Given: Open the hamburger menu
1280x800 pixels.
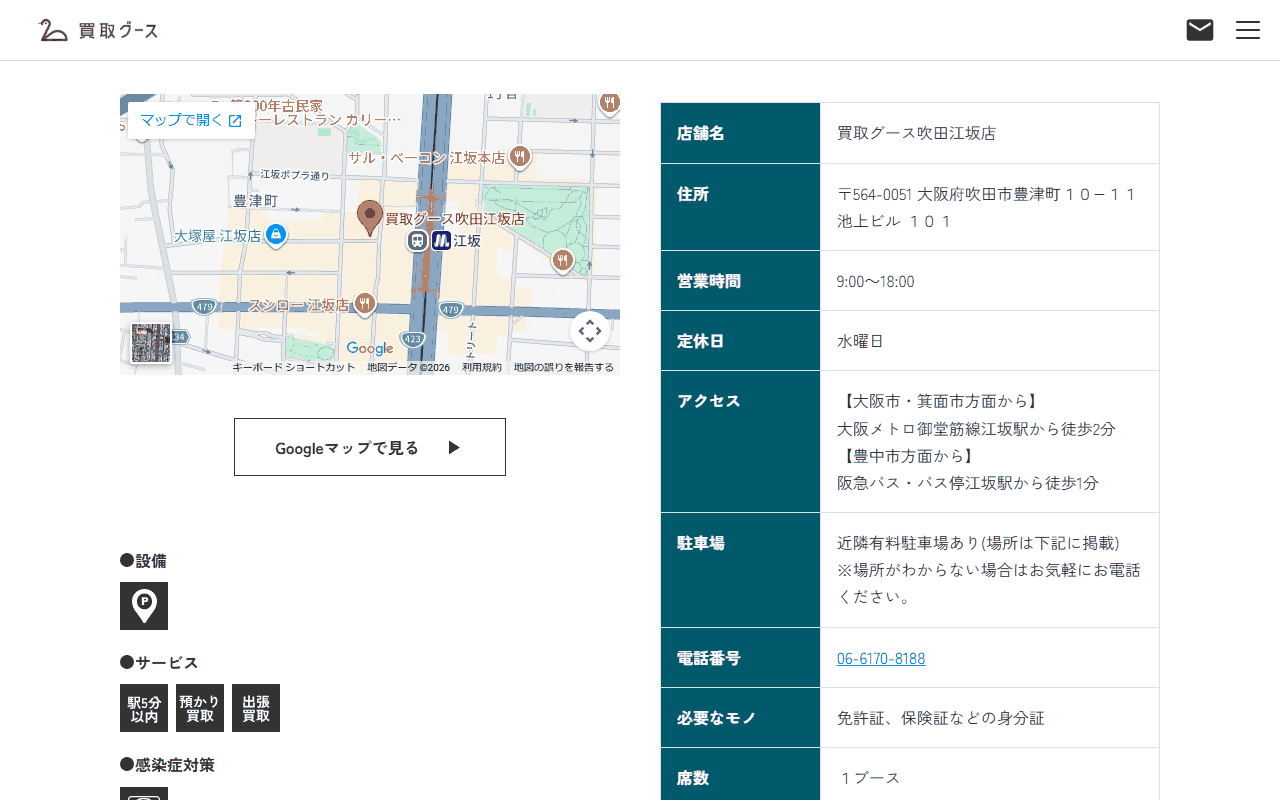Looking at the screenshot, I should (x=1248, y=30).
